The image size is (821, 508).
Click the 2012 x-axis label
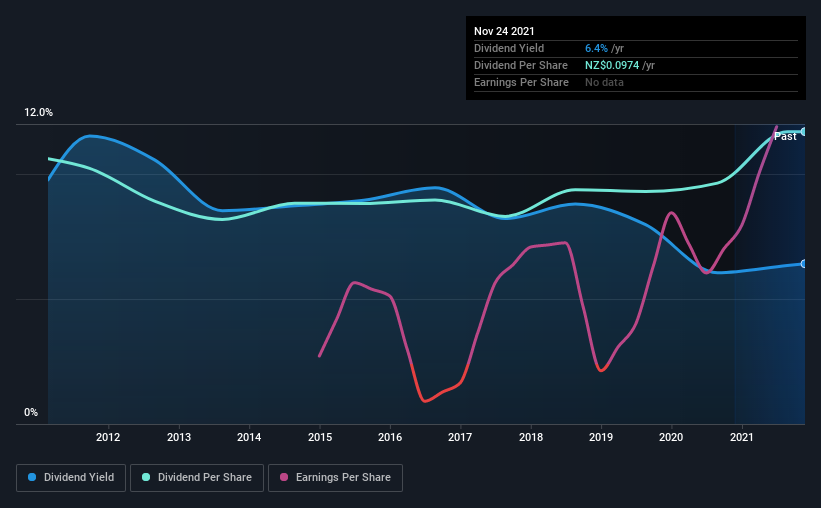tap(108, 437)
